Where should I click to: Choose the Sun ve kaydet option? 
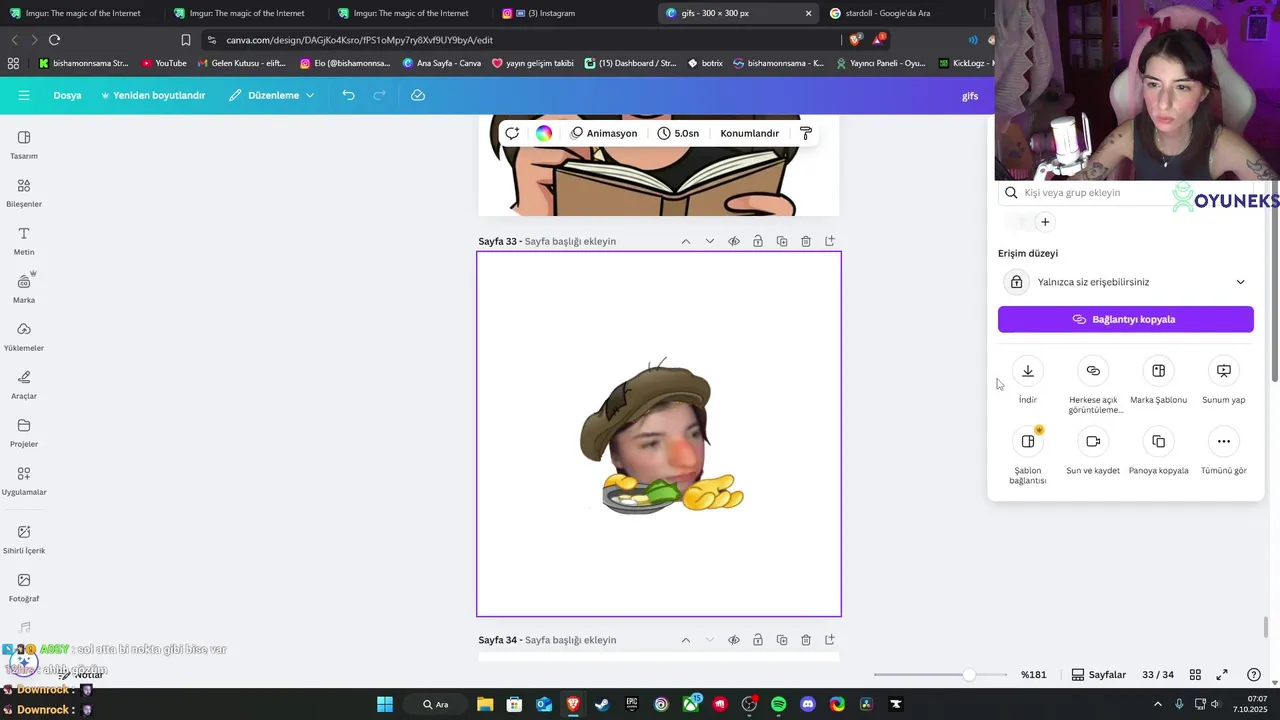pos(1093,452)
